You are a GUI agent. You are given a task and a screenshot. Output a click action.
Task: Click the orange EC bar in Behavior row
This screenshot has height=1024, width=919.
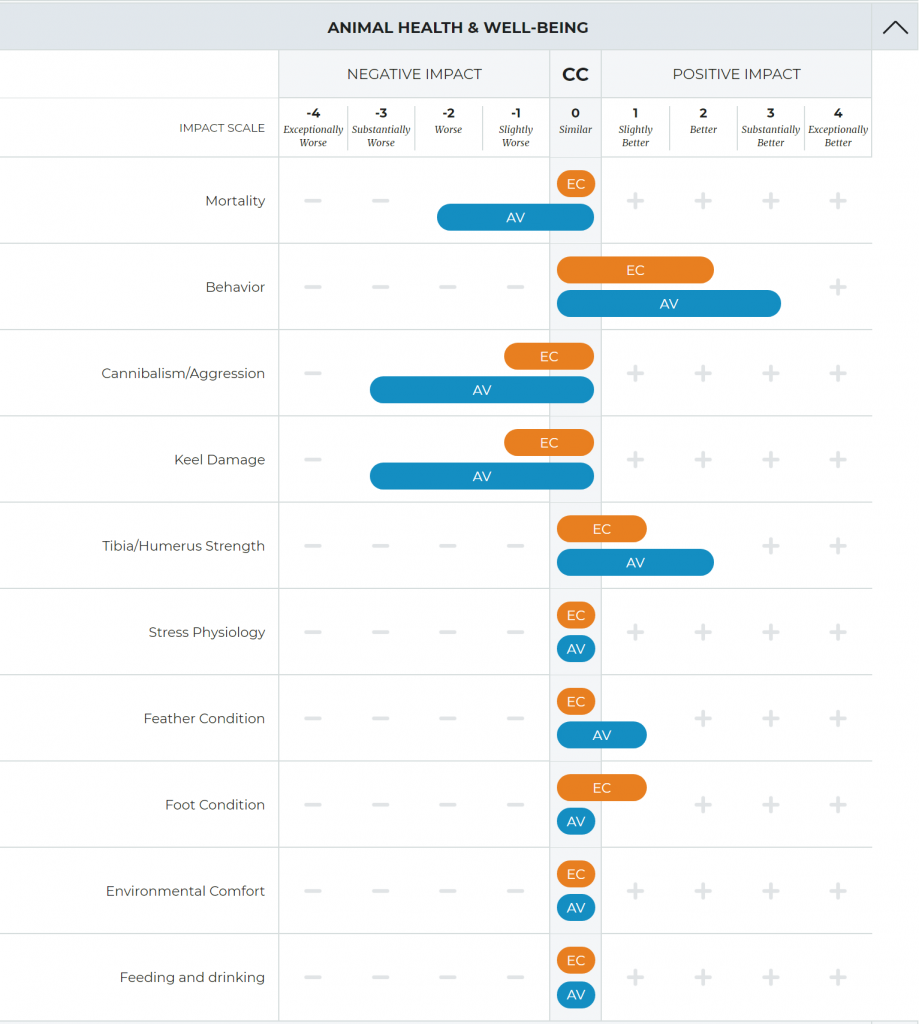635,270
